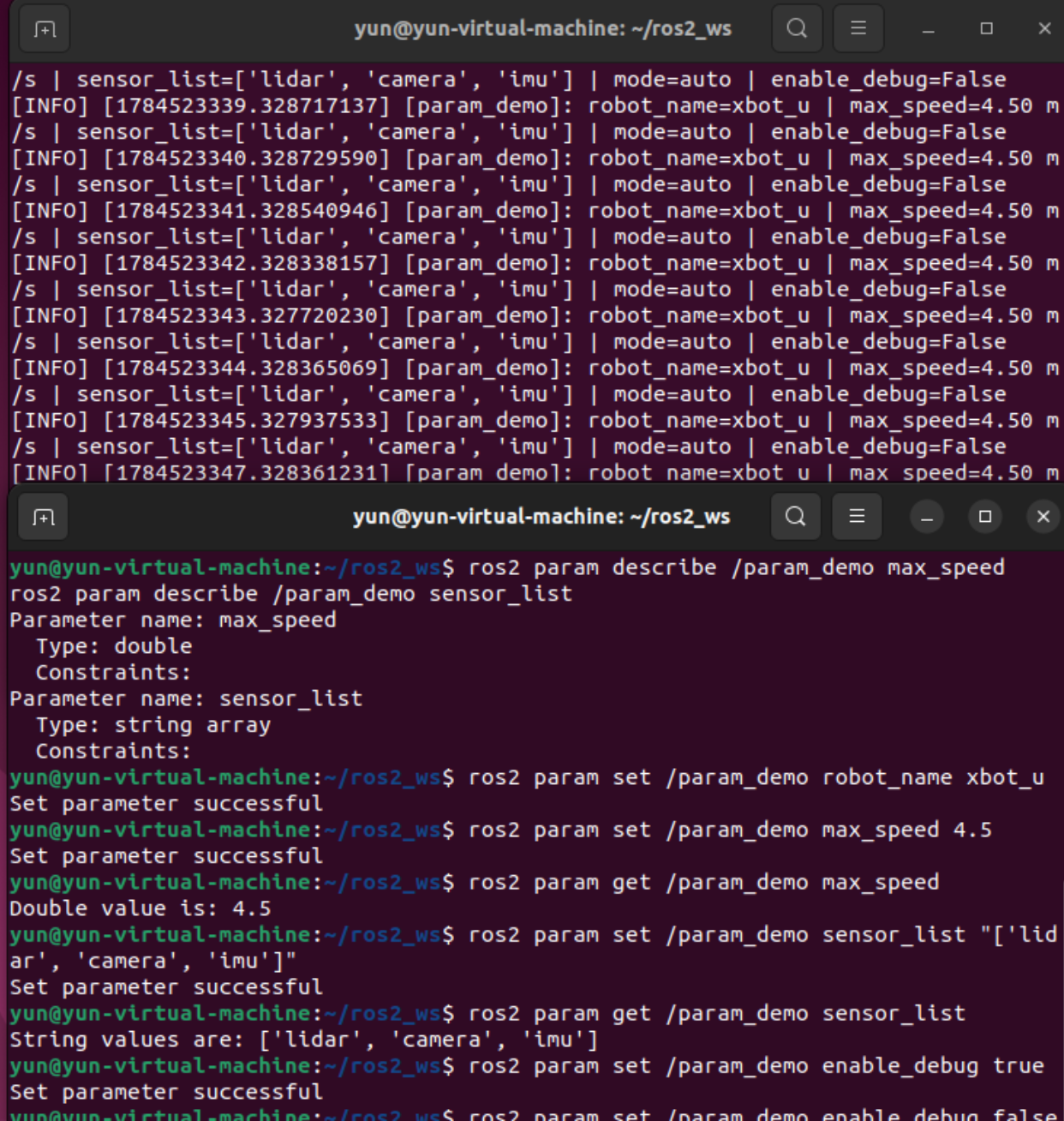1064x1121 pixels.
Task: Minimize the lower terminal window
Action: (x=927, y=517)
